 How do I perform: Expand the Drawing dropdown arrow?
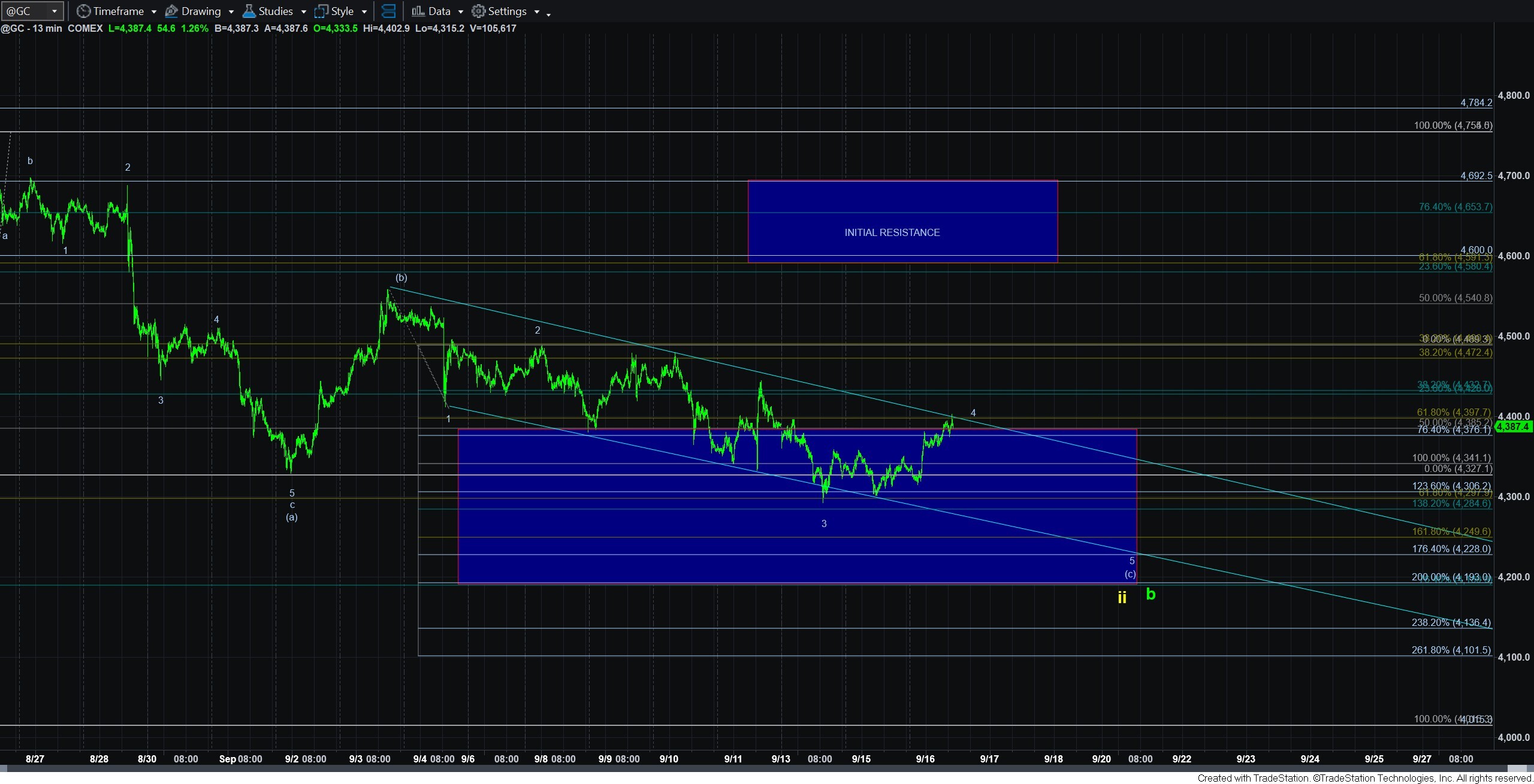(x=231, y=11)
